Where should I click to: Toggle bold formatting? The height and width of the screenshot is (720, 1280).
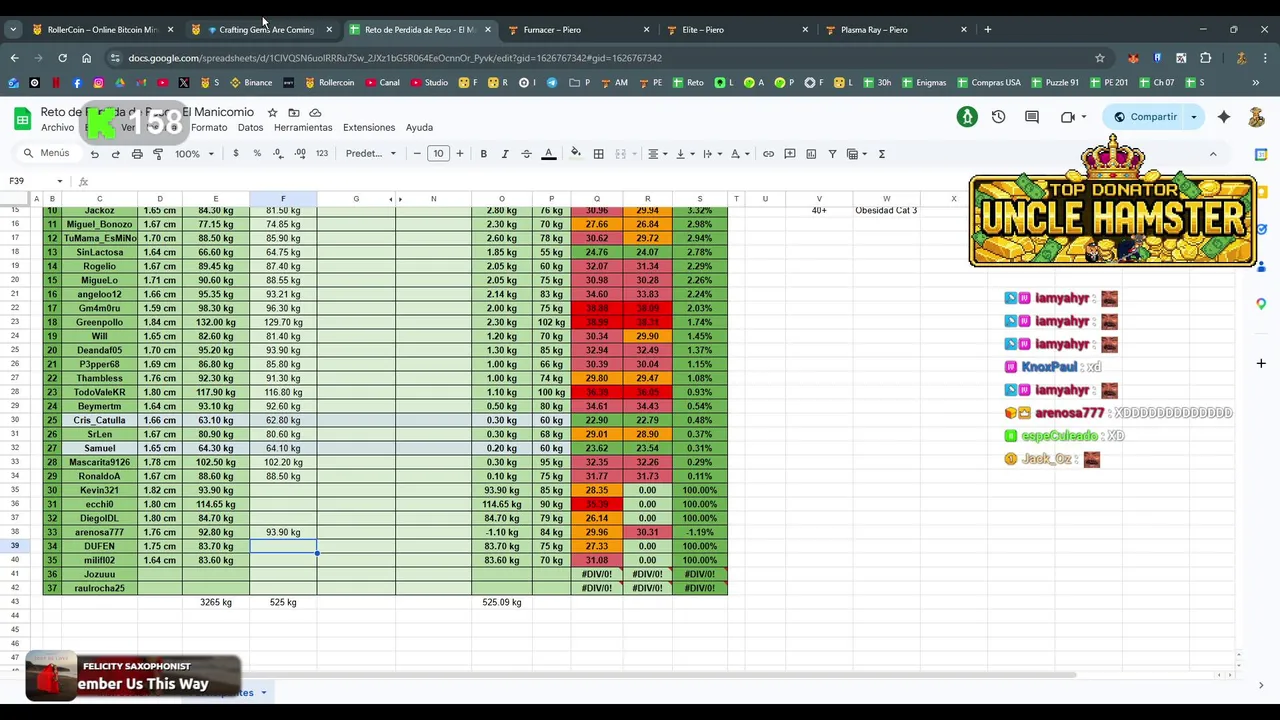point(484,154)
